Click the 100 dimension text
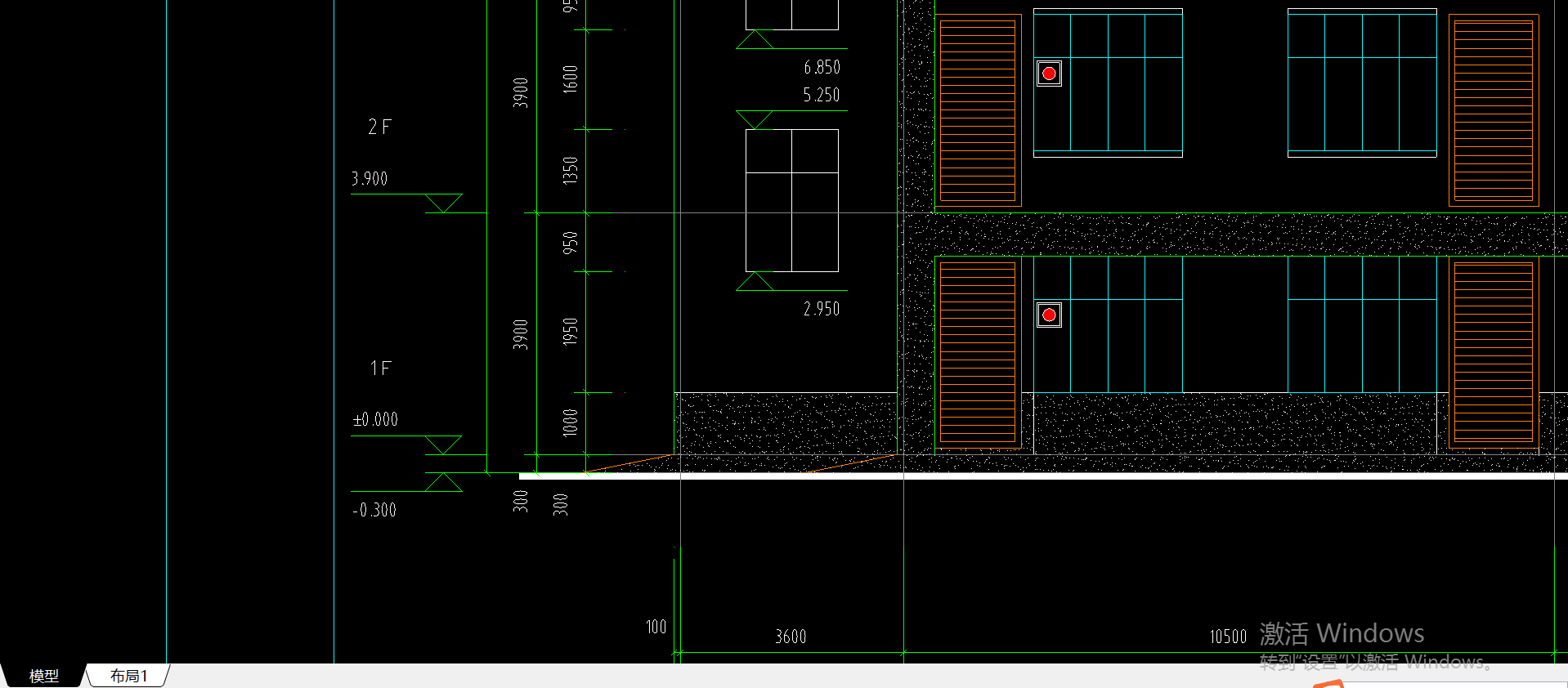 (x=656, y=627)
